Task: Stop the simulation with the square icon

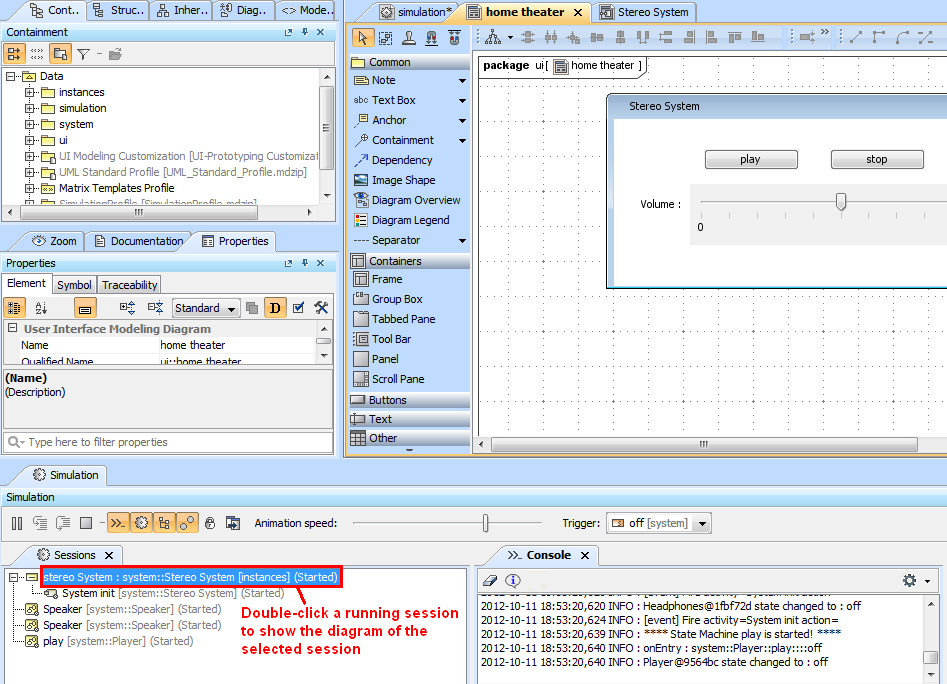Action: point(86,522)
